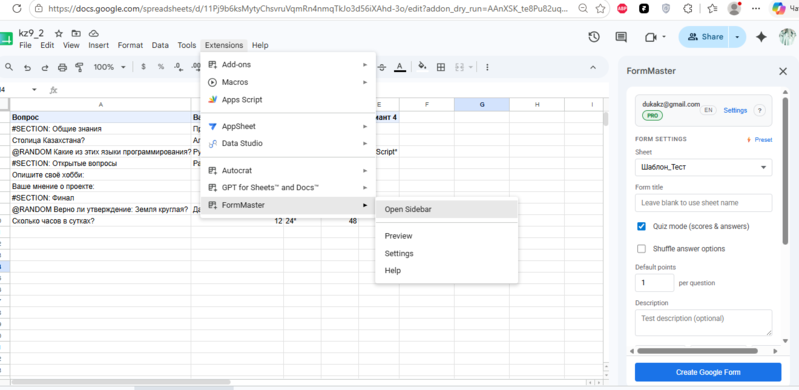Open the name box dropdown arrow

point(34,90)
